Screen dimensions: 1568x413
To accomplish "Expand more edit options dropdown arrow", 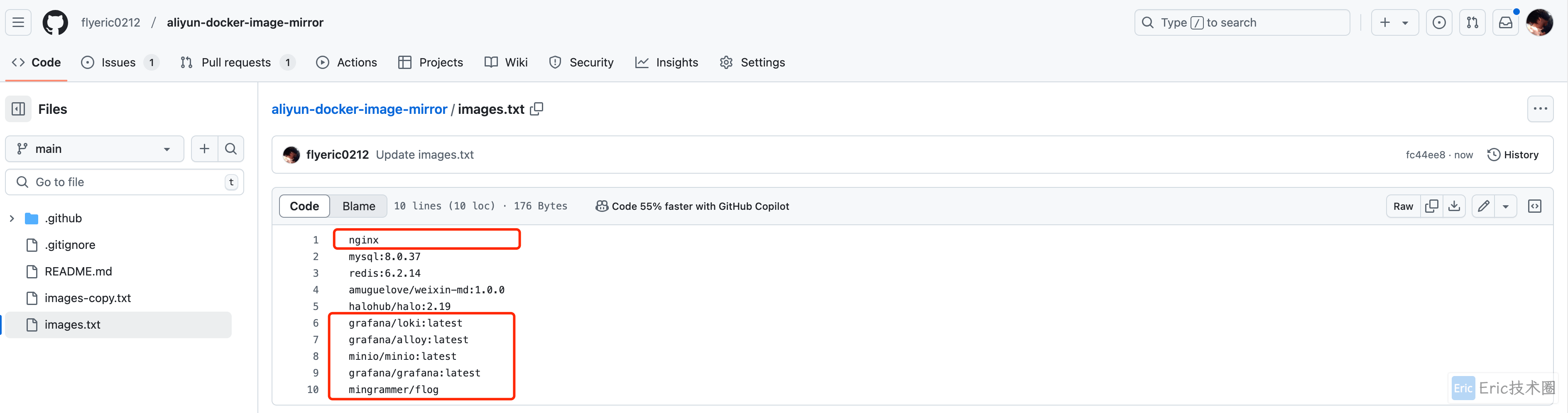I will tap(1506, 206).
